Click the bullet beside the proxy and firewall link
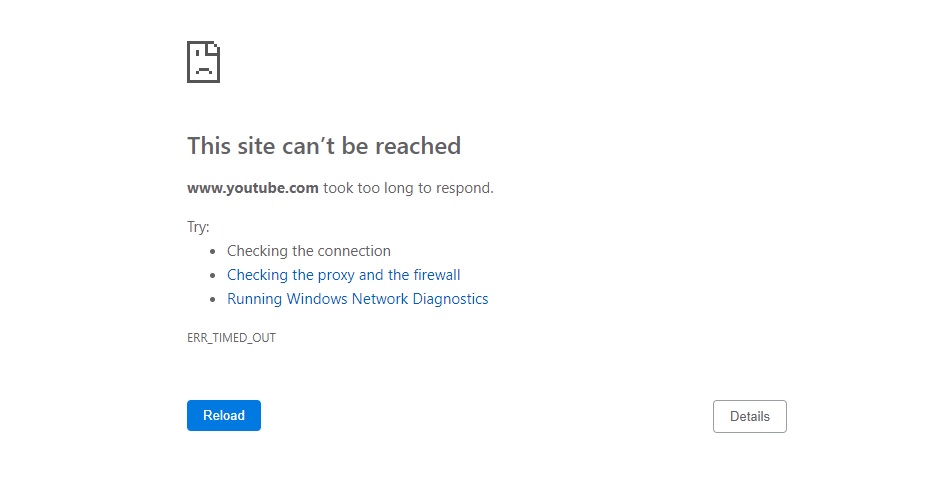Screen dimensions: 930x477 212,275
